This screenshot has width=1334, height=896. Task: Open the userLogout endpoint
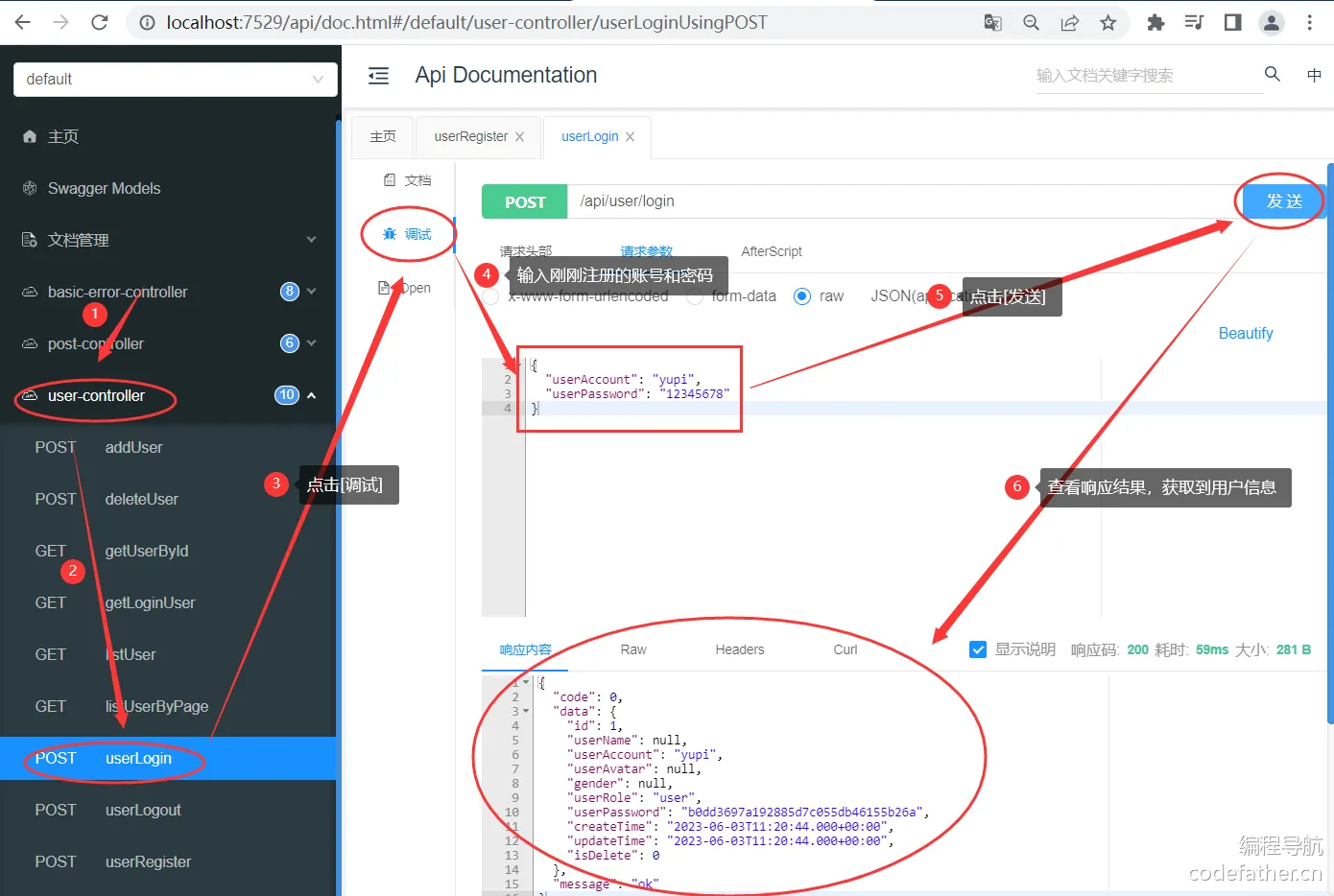(168, 810)
